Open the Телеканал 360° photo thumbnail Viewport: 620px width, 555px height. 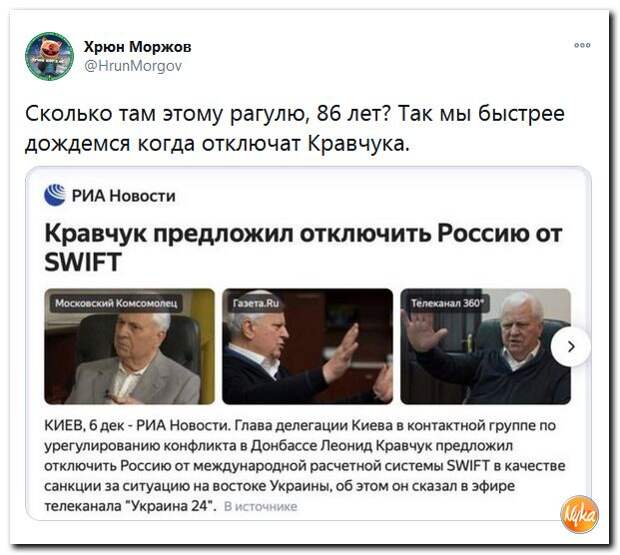pyautogui.click(x=485, y=346)
